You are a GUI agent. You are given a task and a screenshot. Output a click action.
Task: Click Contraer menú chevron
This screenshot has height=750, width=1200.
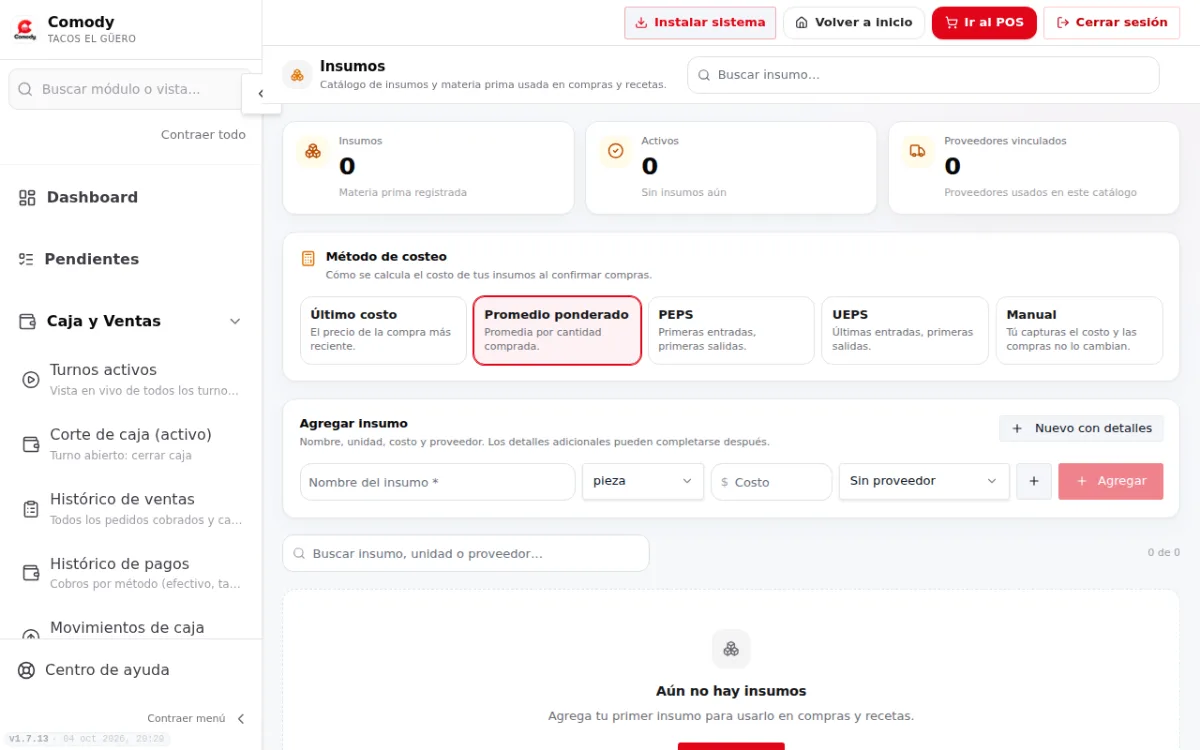pyautogui.click(x=240, y=718)
